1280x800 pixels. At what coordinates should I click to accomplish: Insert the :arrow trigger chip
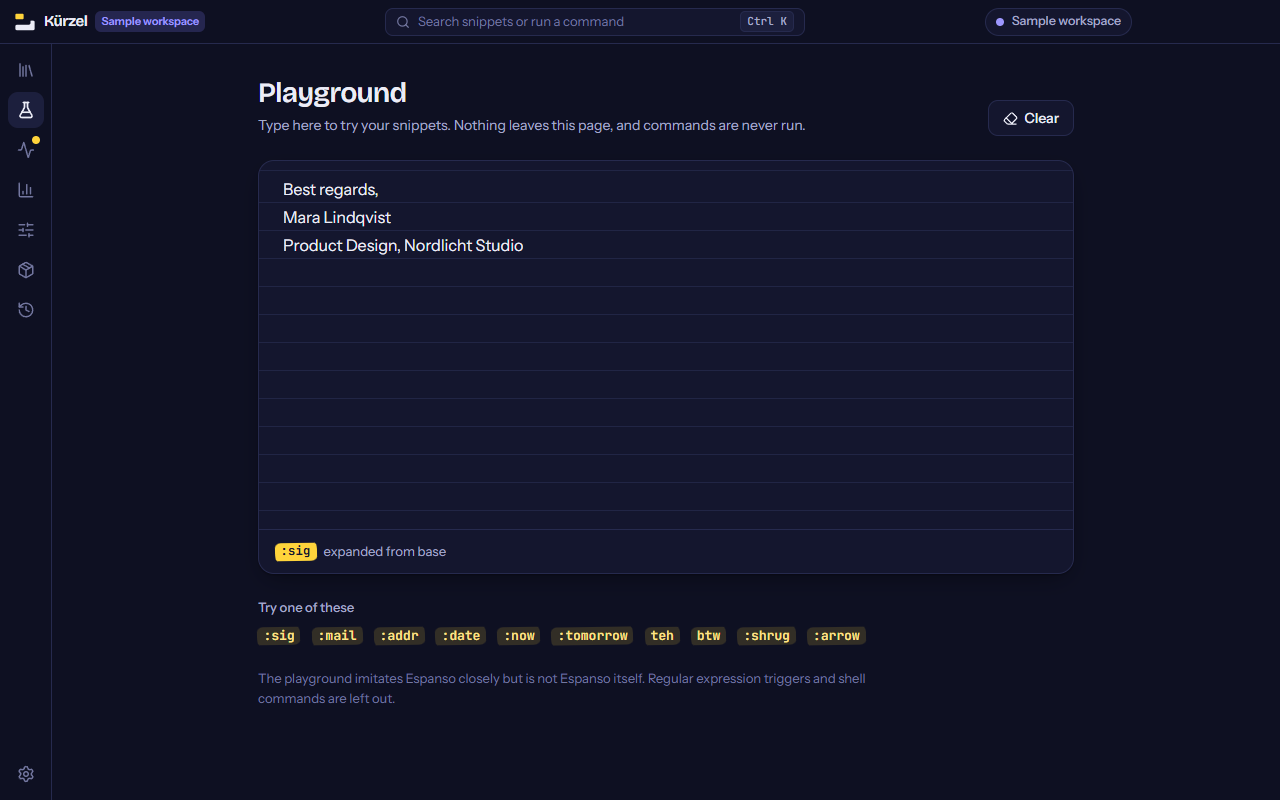coord(836,636)
